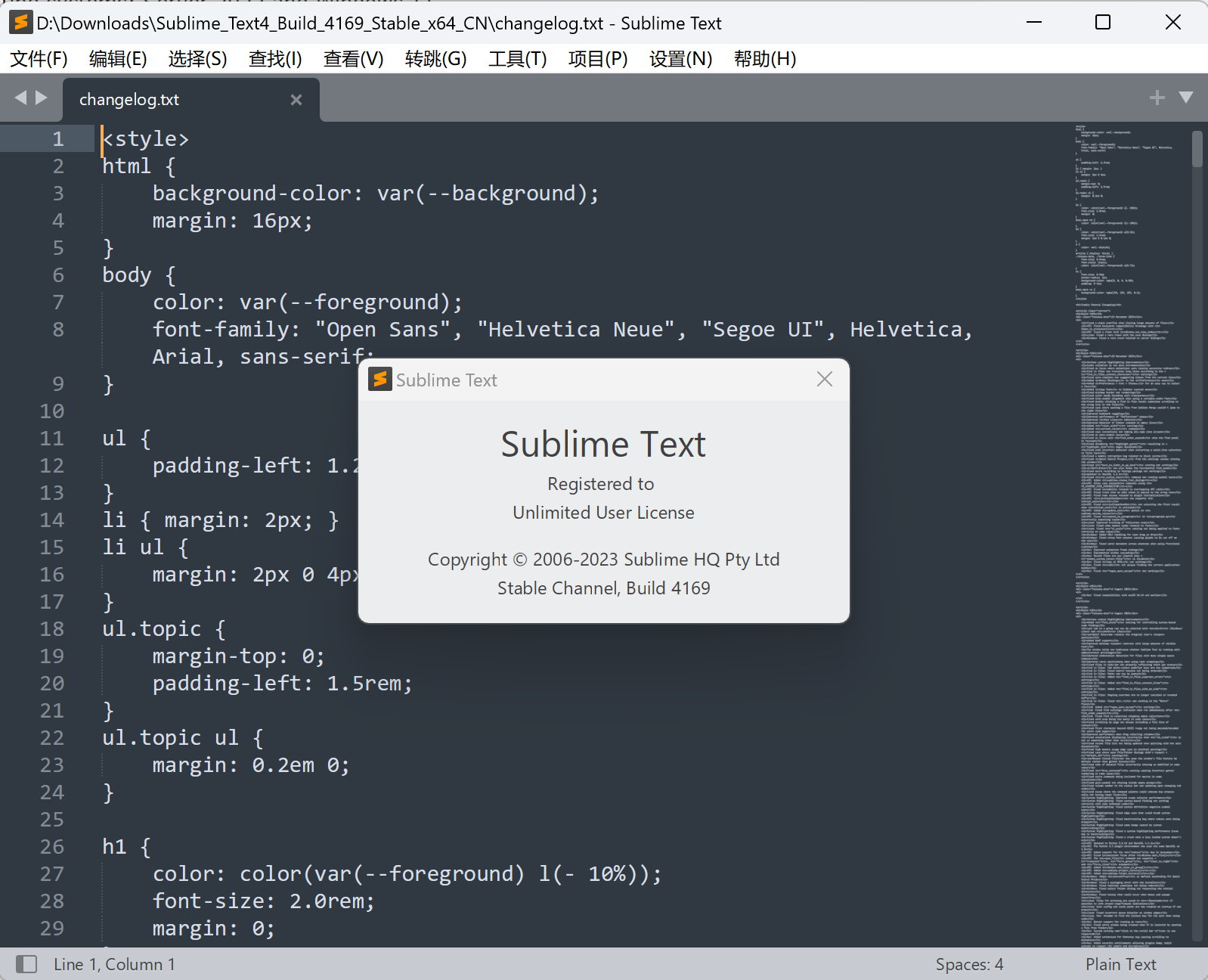
Task: Minimize the Sublime Text window
Action: 1033,23
